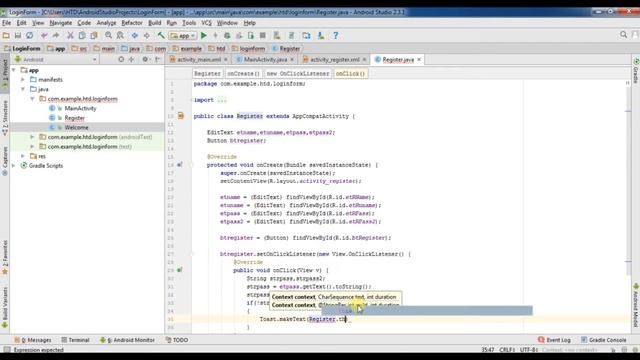Expand the Gradle Scripts node

pyautogui.click(x=14, y=165)
